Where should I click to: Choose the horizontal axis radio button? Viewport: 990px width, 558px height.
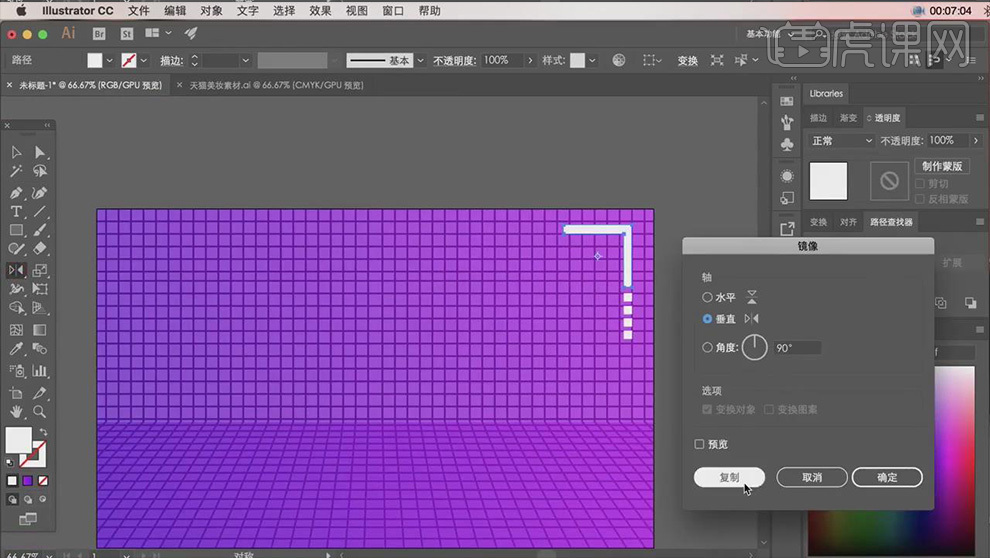point(707,297)
